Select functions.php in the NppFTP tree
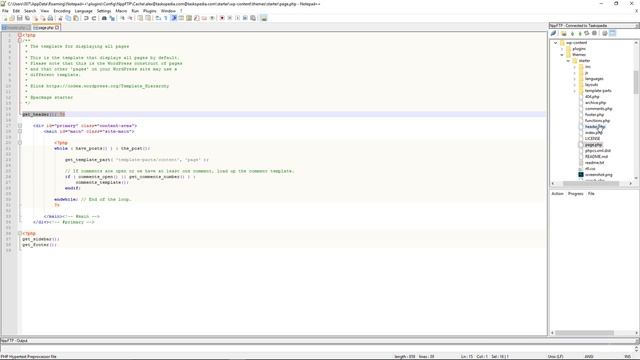Viewport: 640px width, 360px height. click(x=598, y=121)
